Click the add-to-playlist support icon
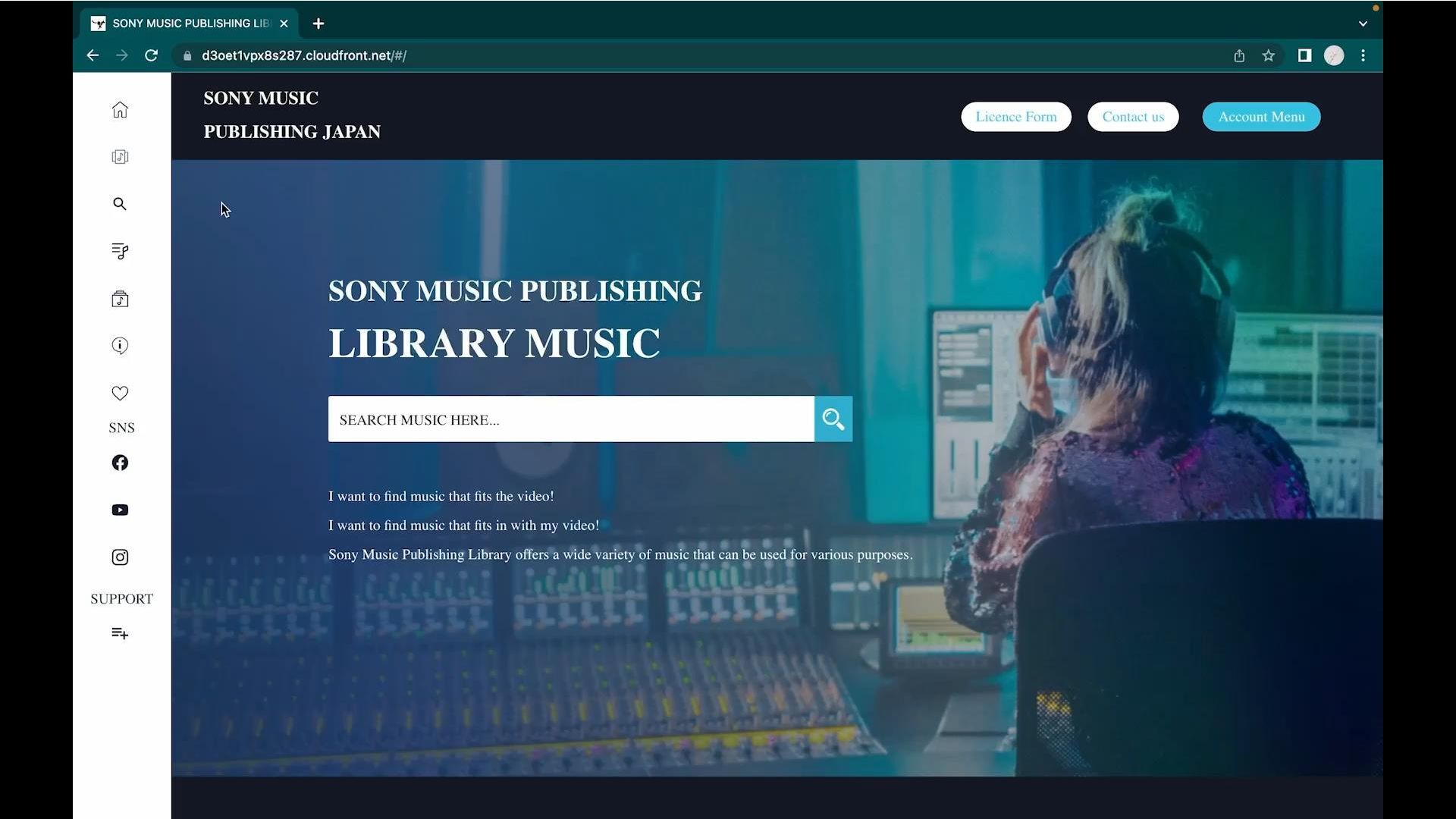 (120, 633)
